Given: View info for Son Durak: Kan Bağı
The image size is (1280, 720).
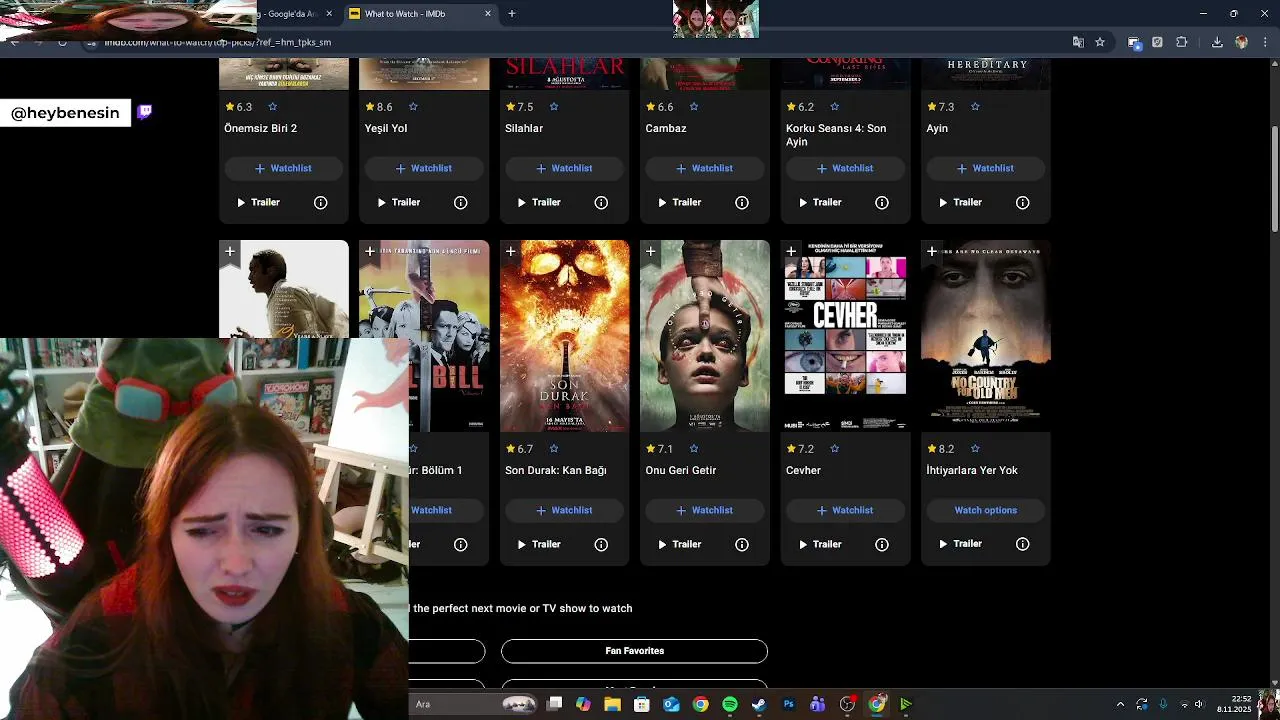Looking at the screenshot, I should pos(601,544).
